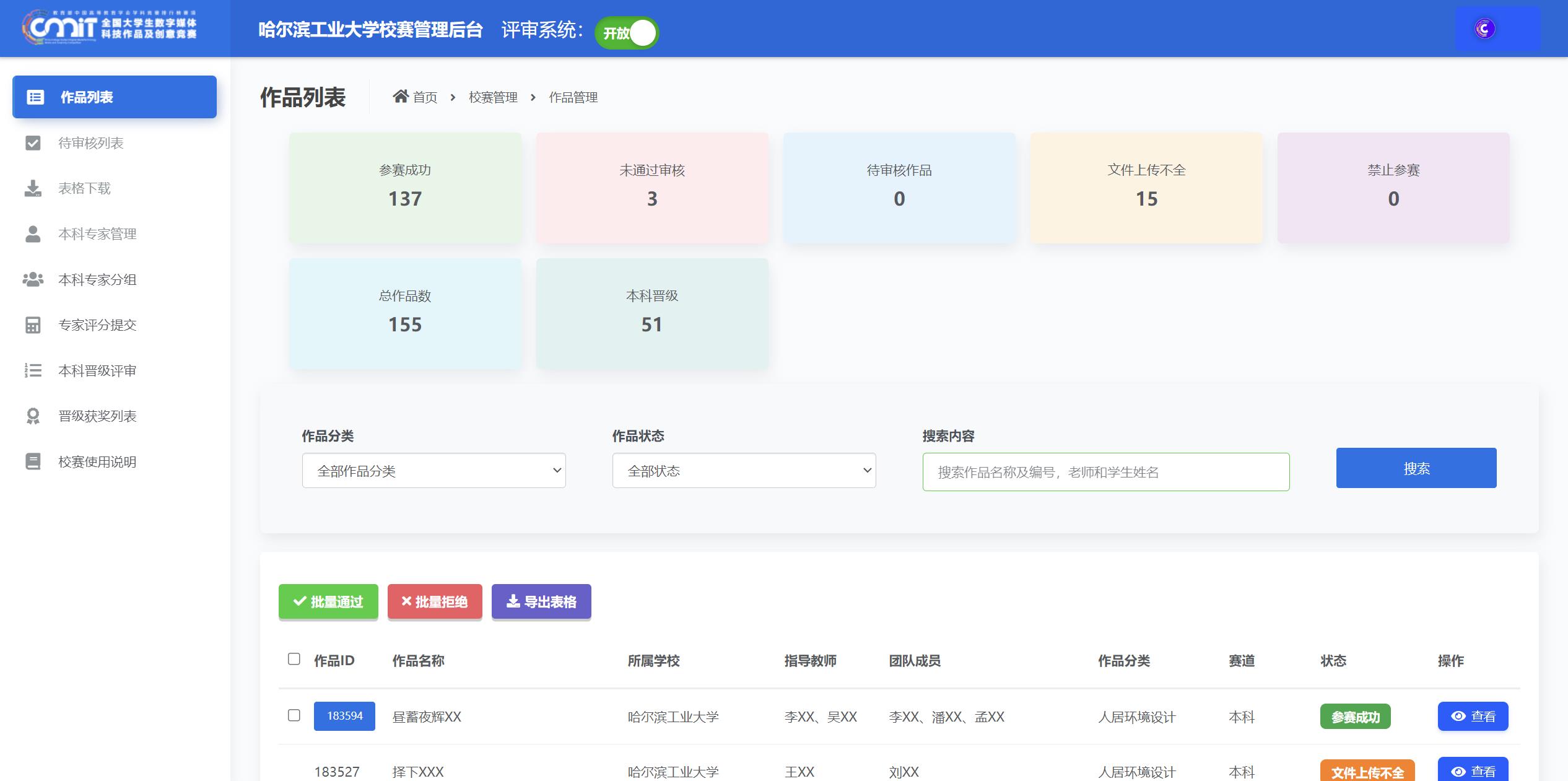This screenshot has height=781, width=1568.
Task: Open the user avatar icon in header
Action: (1484, 28)
